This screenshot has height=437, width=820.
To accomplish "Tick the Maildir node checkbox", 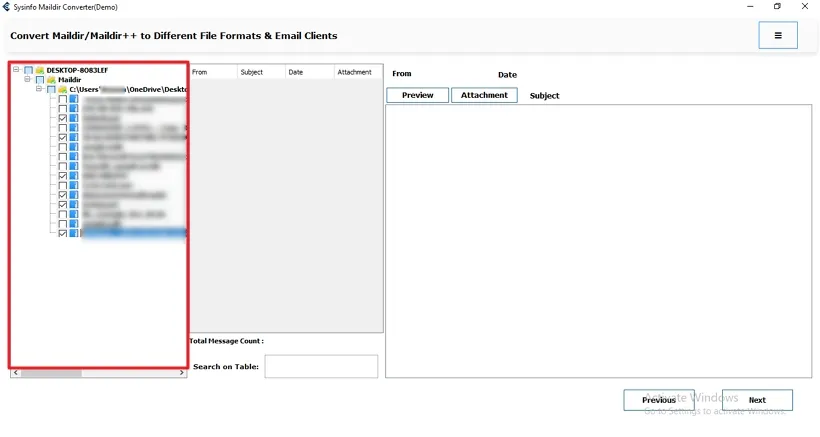I will (x=40, y=80).
